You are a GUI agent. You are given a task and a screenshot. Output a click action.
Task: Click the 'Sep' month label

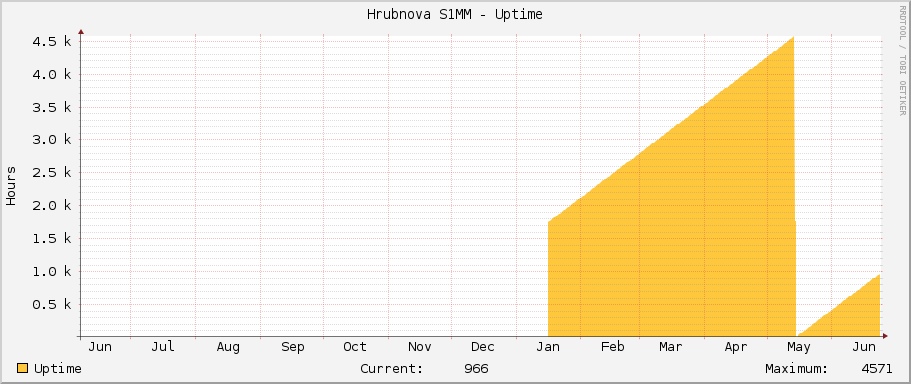pos(292,347)
